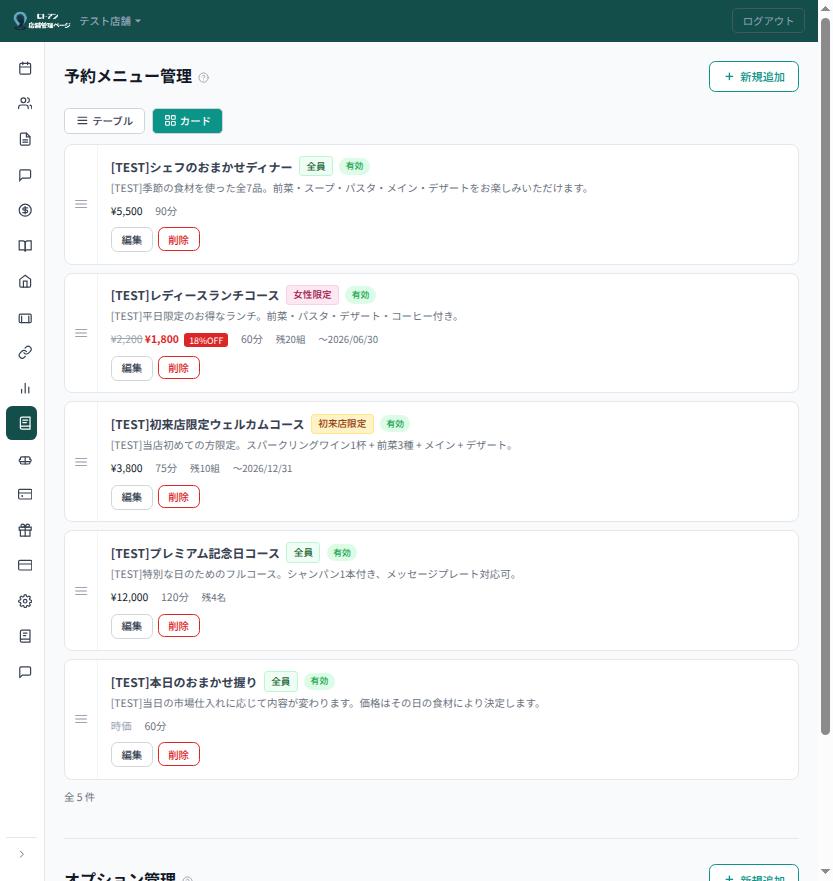Click the pill-shaped icon below the highlighted item

click(x=25, y=460)
